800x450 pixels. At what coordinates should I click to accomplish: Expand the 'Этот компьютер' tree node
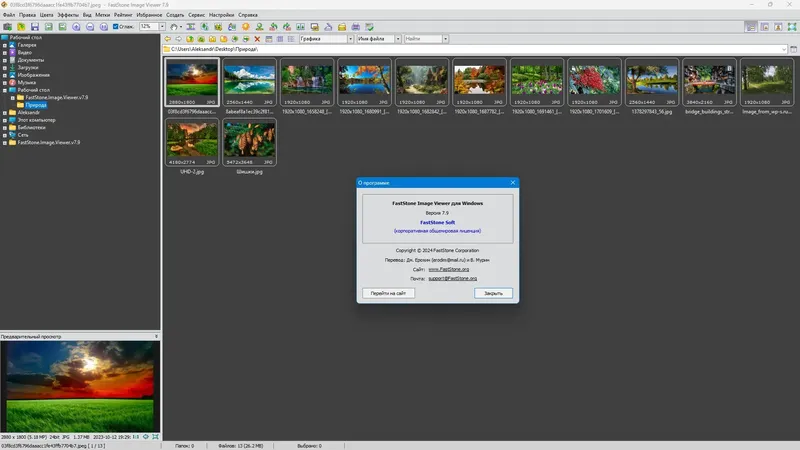5,120
